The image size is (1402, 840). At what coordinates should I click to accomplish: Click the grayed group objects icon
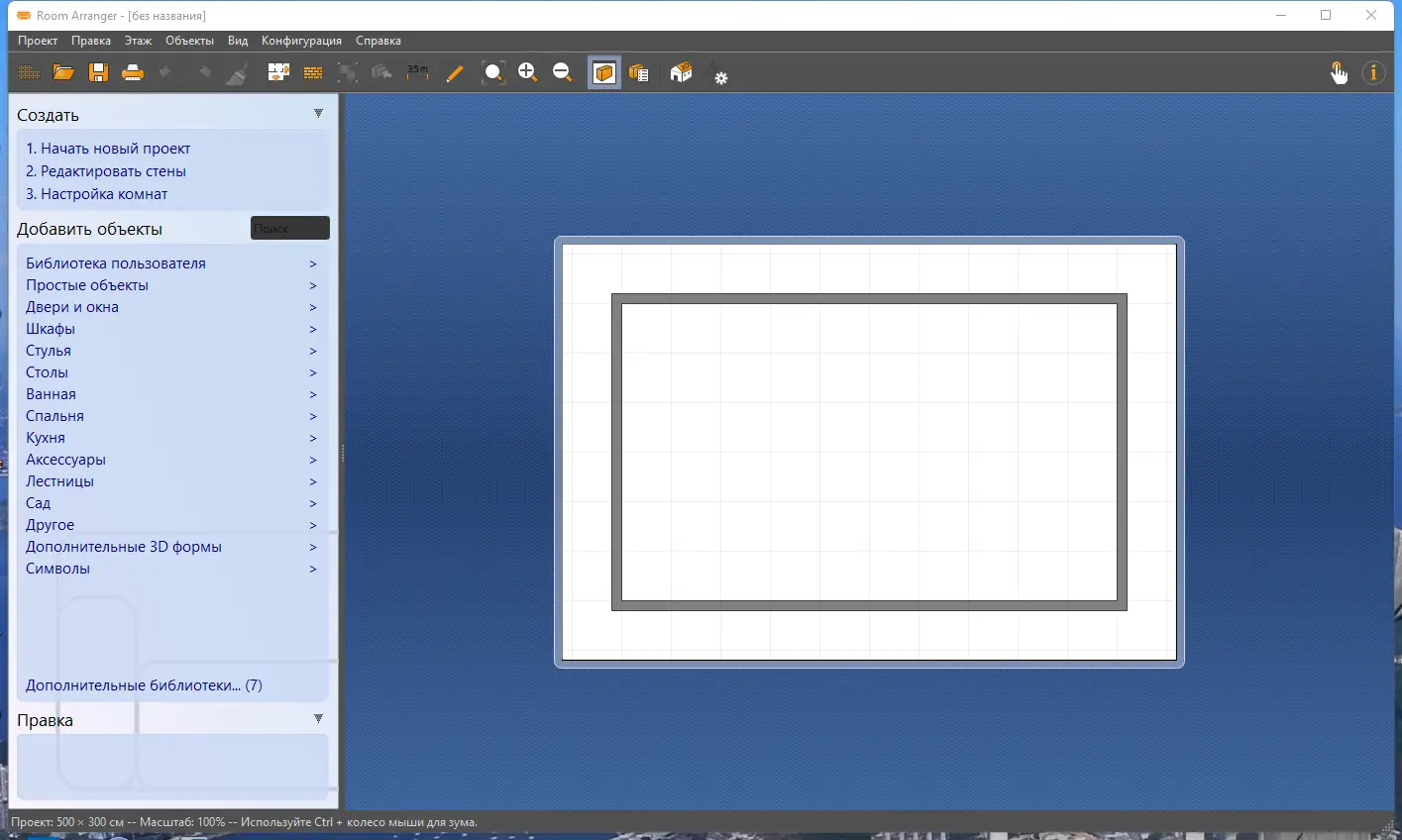point(348,73)
